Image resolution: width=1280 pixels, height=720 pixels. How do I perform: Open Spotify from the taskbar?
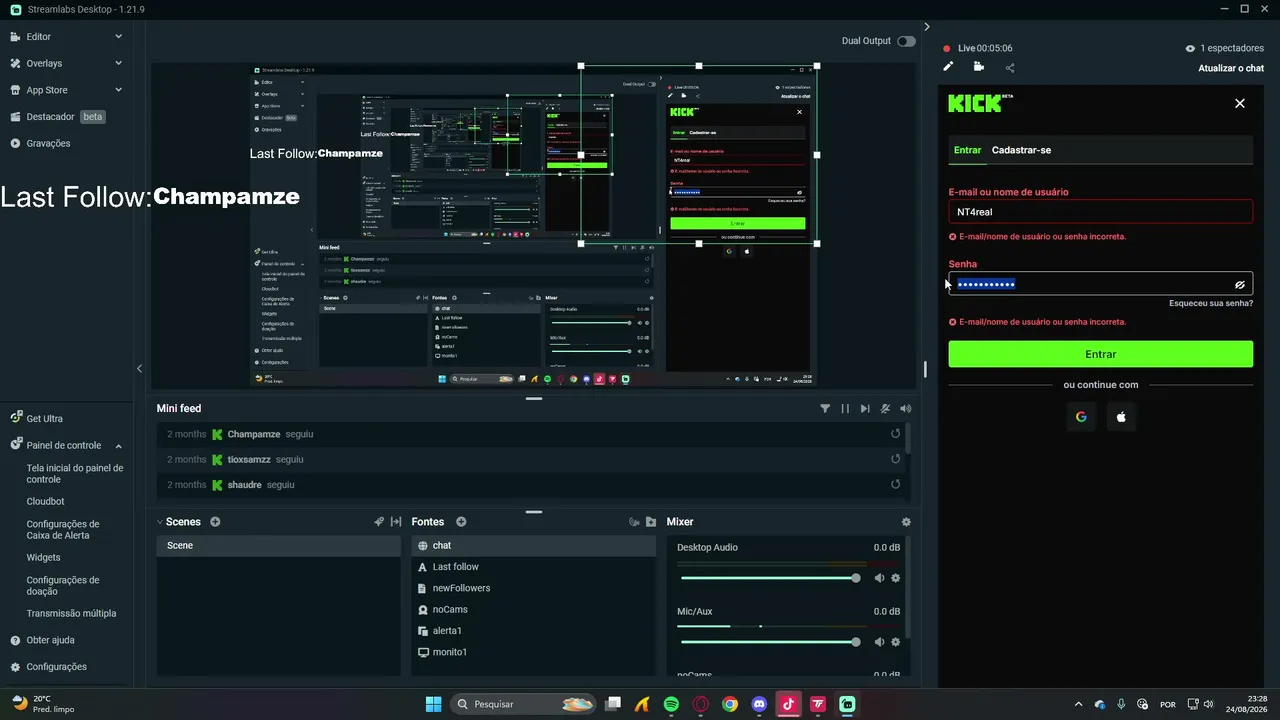[671, 704]
